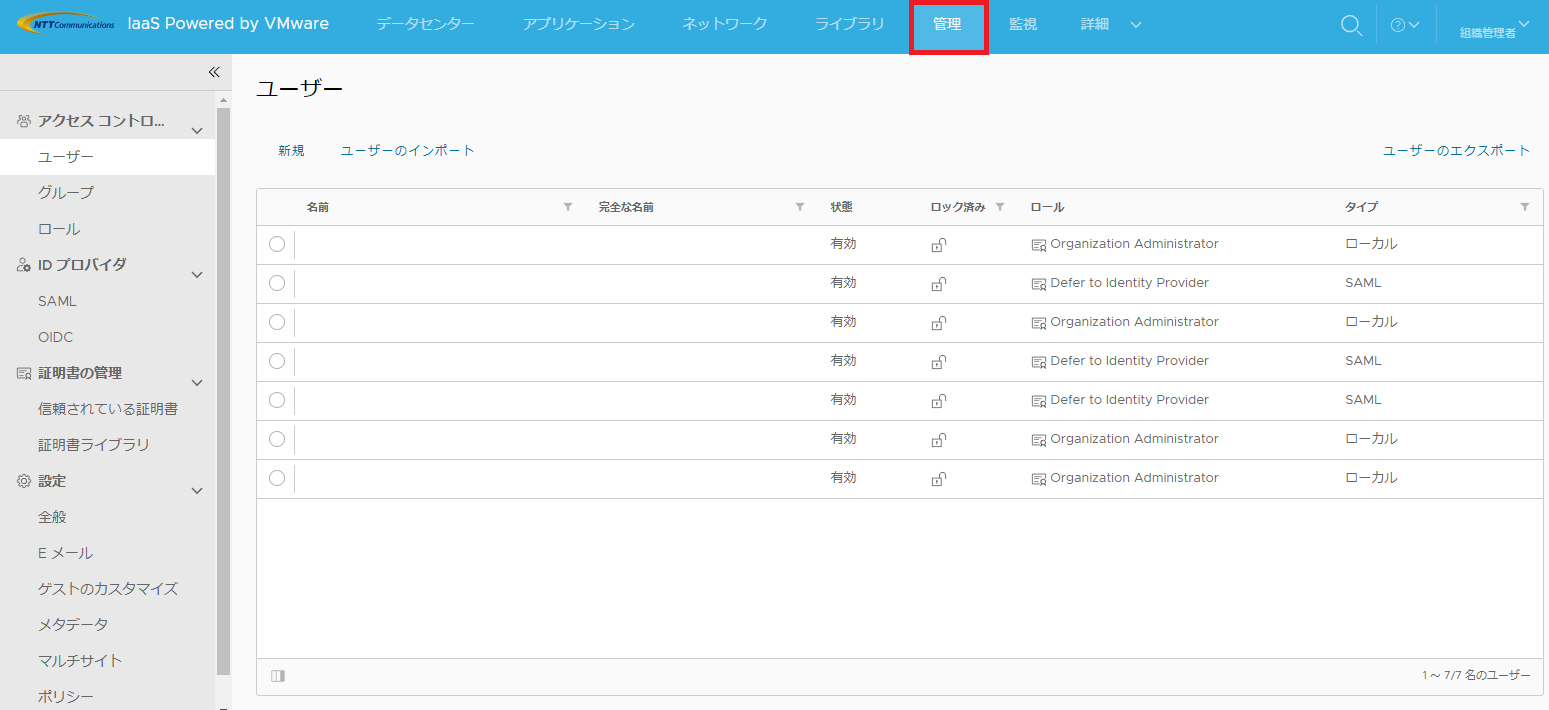This screenshot has width=1549, height=710.
Task: Click the filter icon in タイプ column
Action: click(1524, 207)
